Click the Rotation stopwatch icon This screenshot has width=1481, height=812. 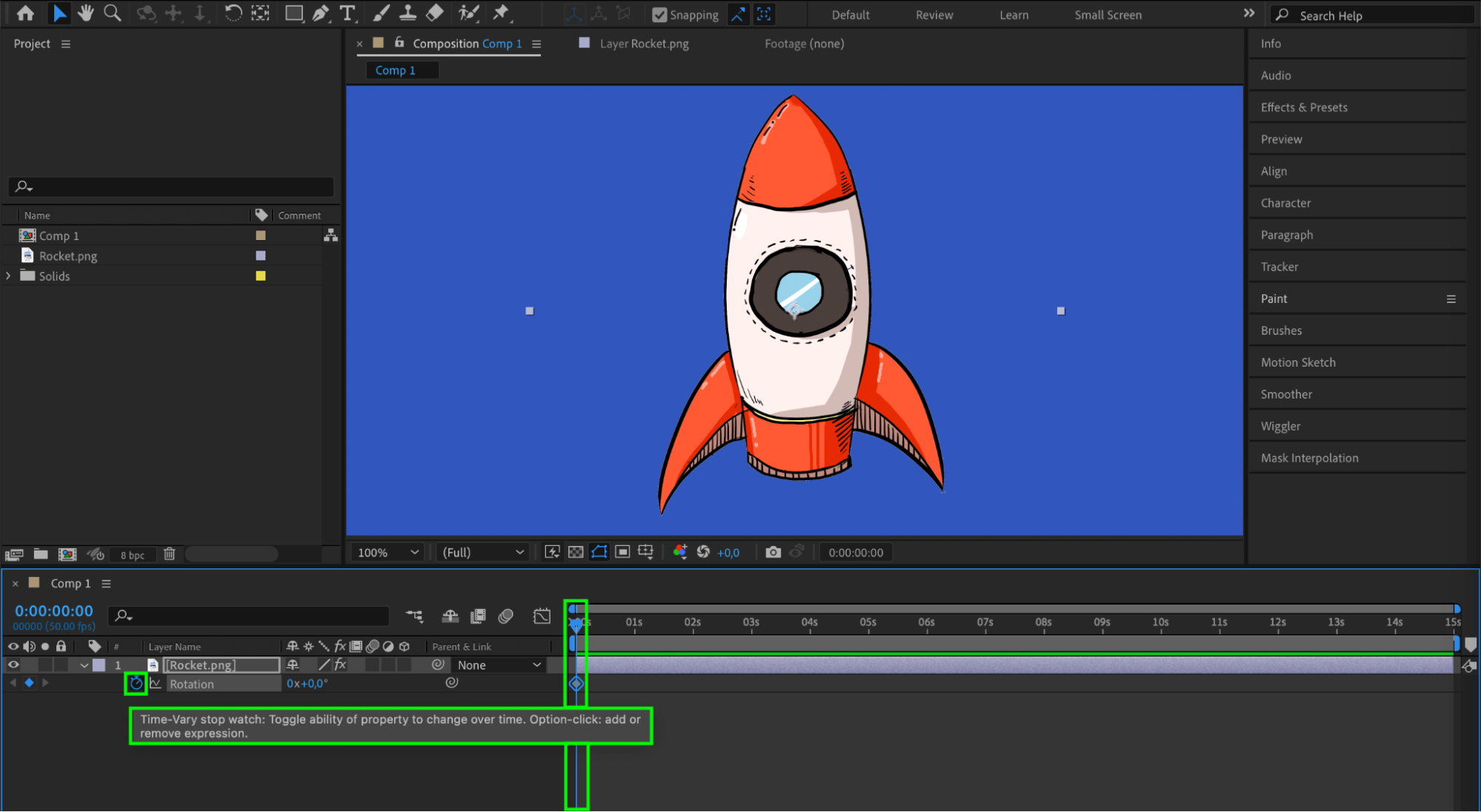coord(136,683)
